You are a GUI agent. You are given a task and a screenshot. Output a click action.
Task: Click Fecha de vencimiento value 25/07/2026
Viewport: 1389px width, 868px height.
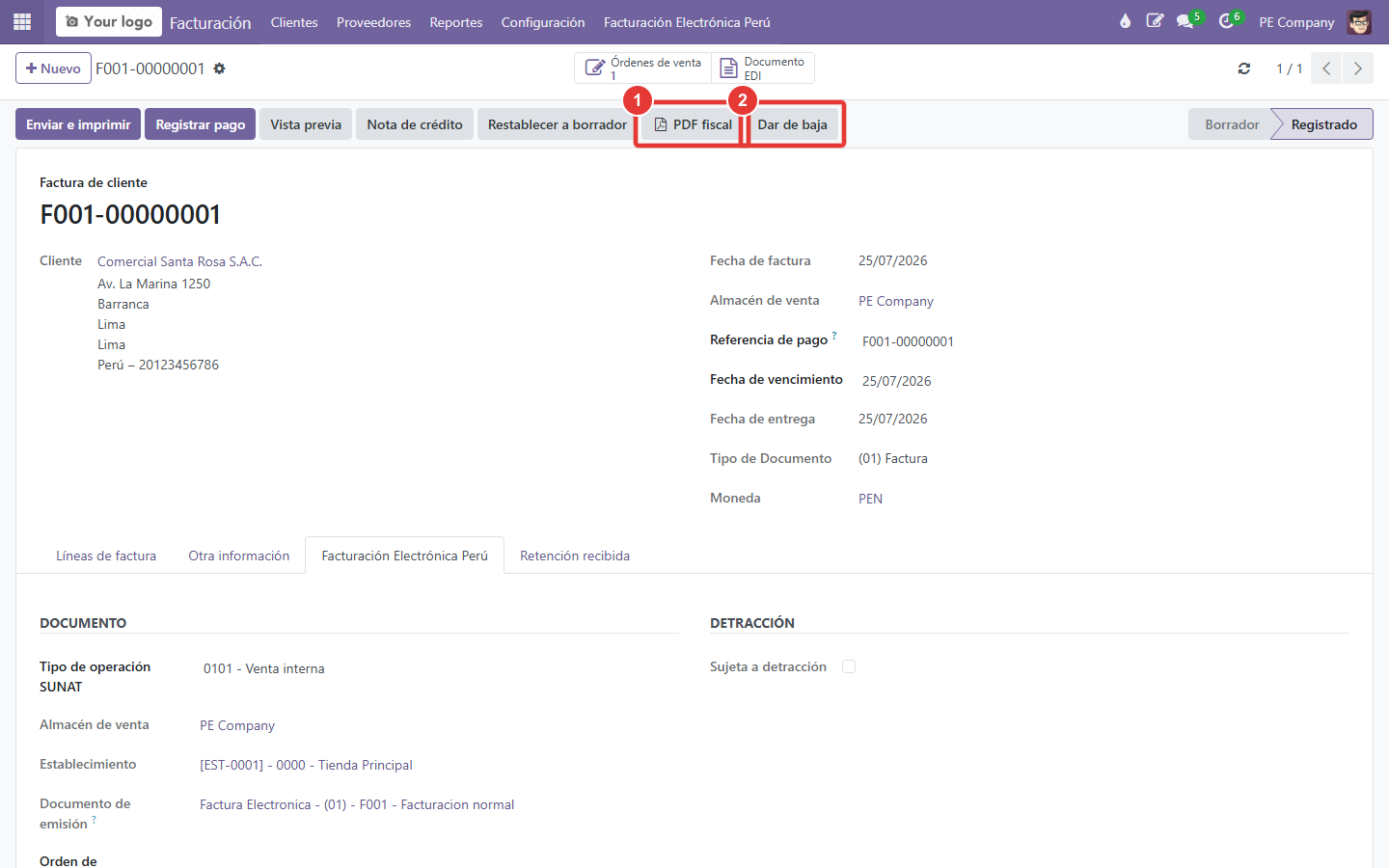897,381
